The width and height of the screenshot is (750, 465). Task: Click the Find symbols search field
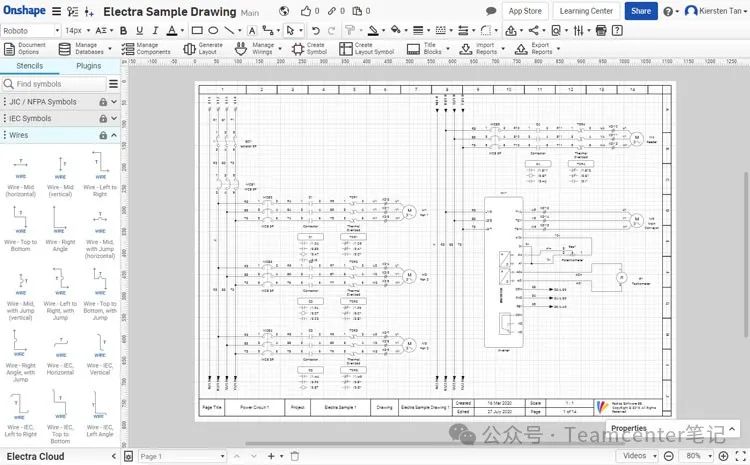pos(62,84)
